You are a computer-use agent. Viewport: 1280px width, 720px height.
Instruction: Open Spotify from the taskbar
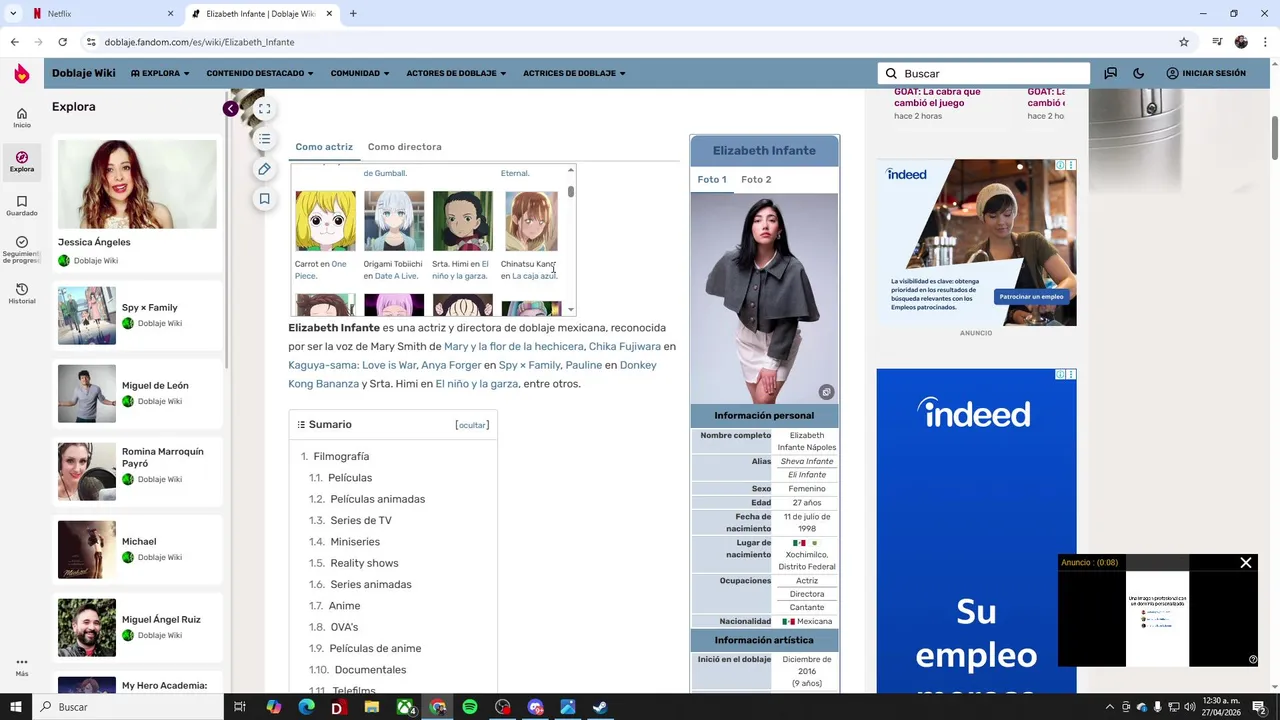tap(470, 707)
